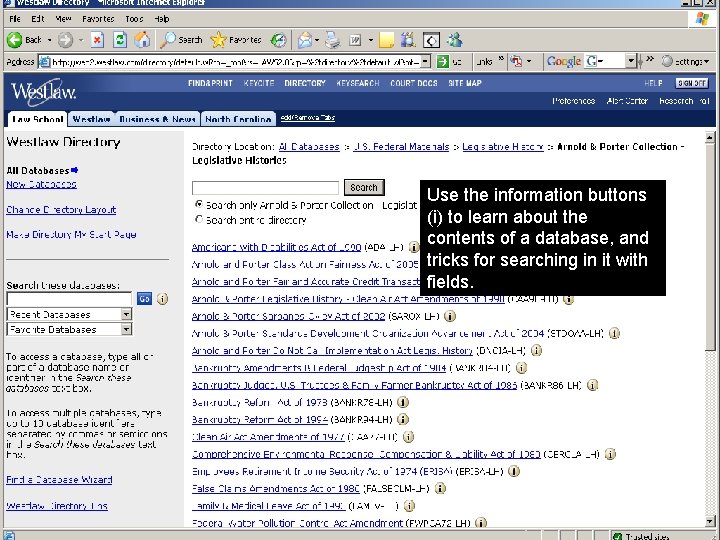This screenshot has width=720, height=540.
Task: Open info button for Do Not Call Implementation Act
Action: 536,350
